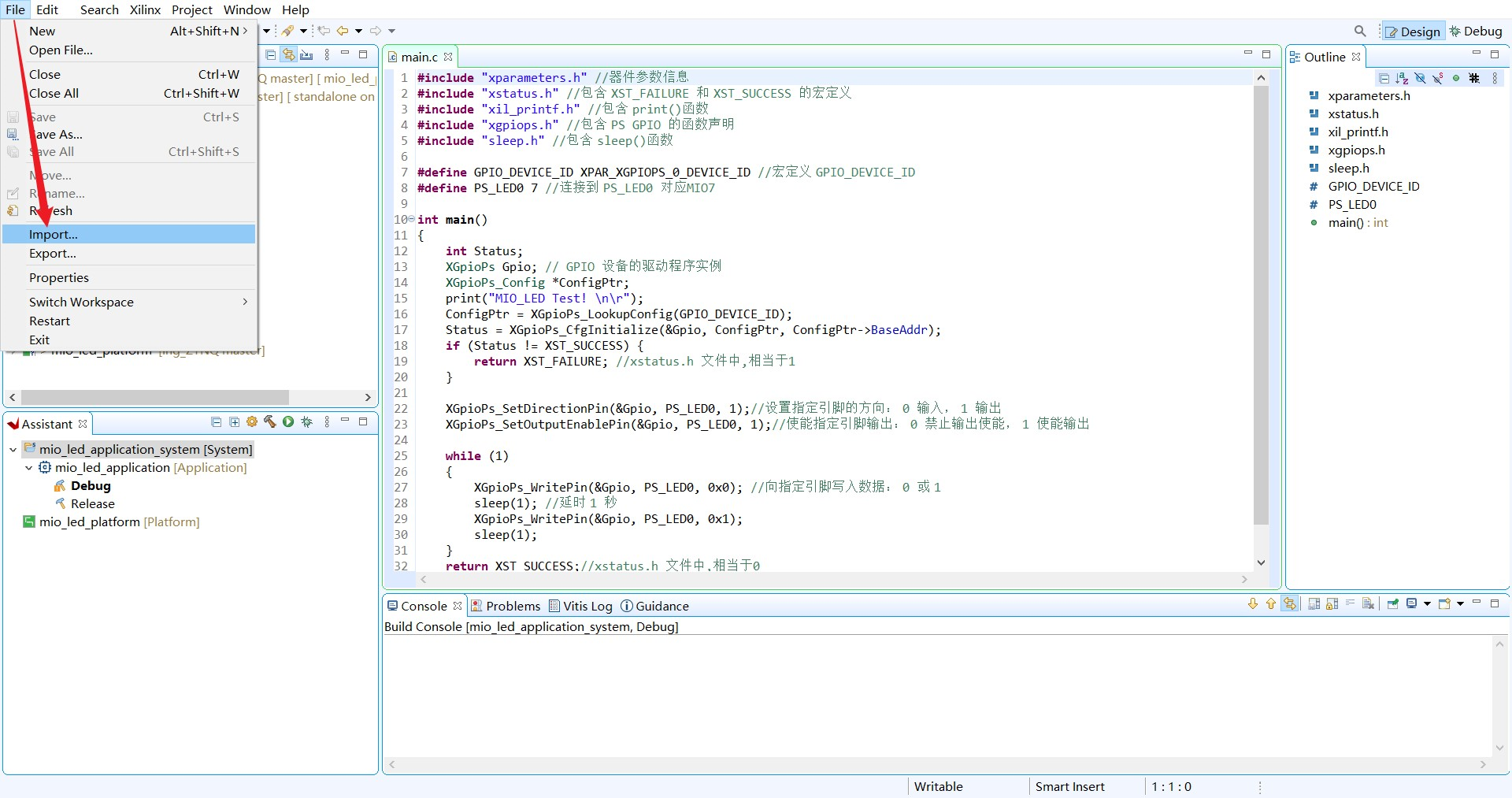
Task: Collapse all items in Outline panel
Action: coord(1384,78)
